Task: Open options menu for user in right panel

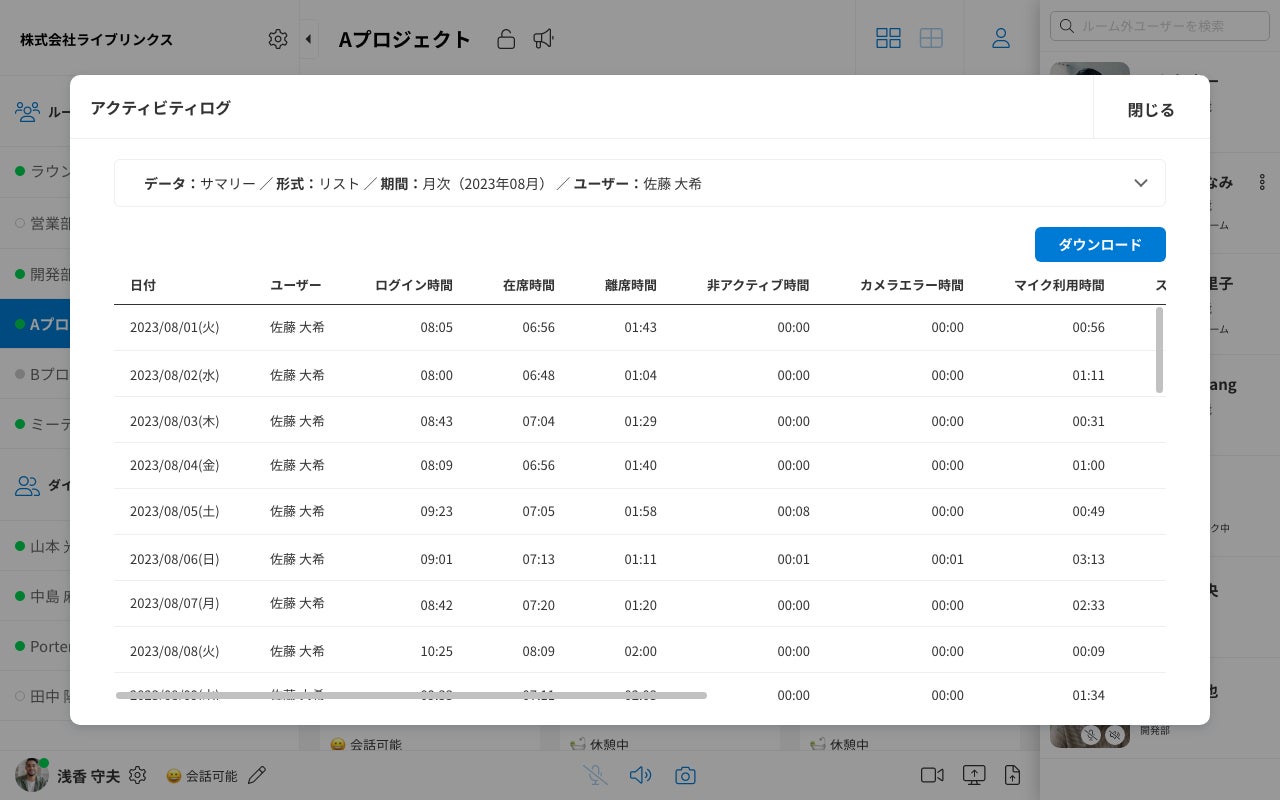Action: point(1262,182)
